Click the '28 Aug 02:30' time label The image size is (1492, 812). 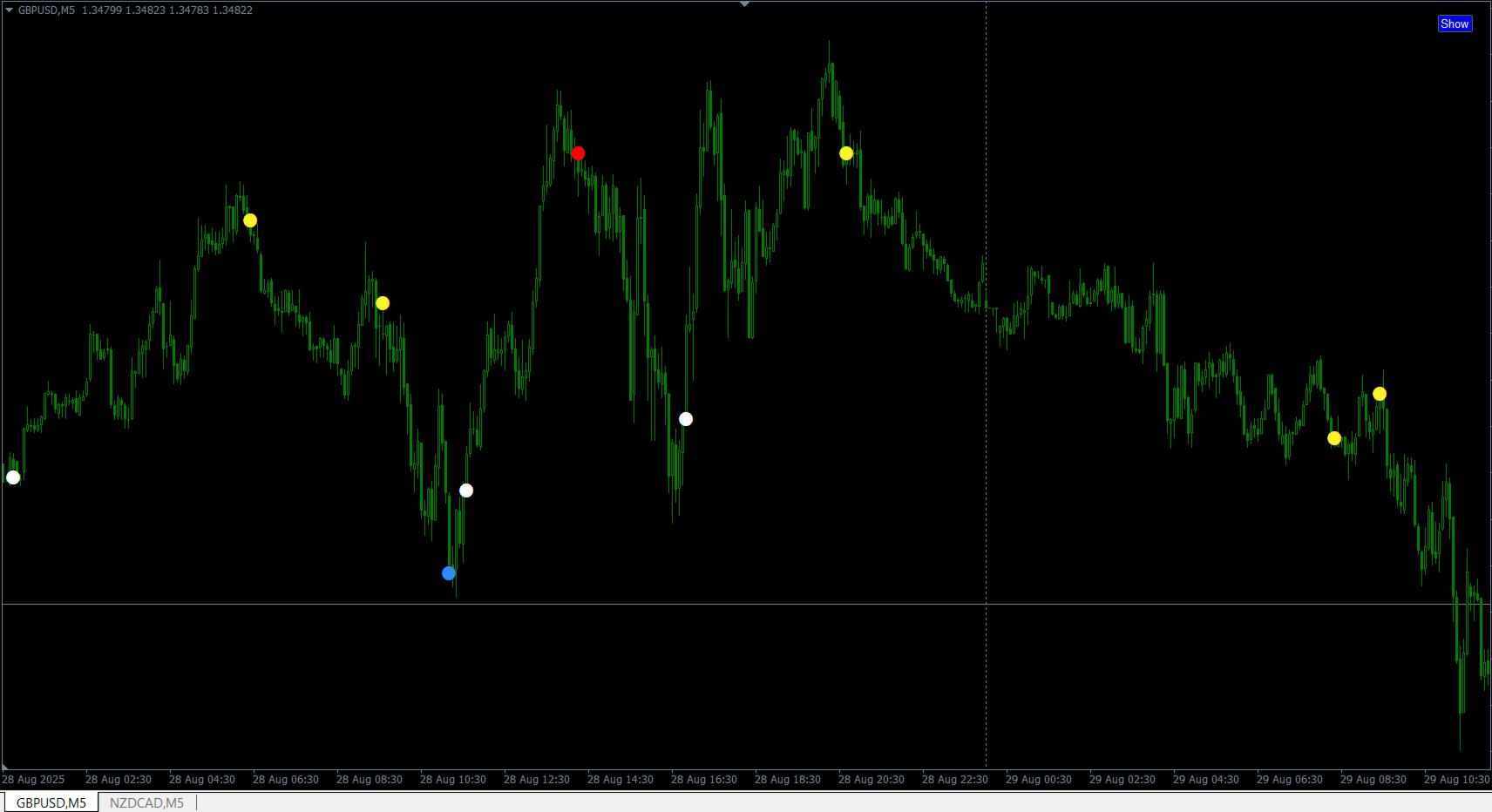(119, 780)
